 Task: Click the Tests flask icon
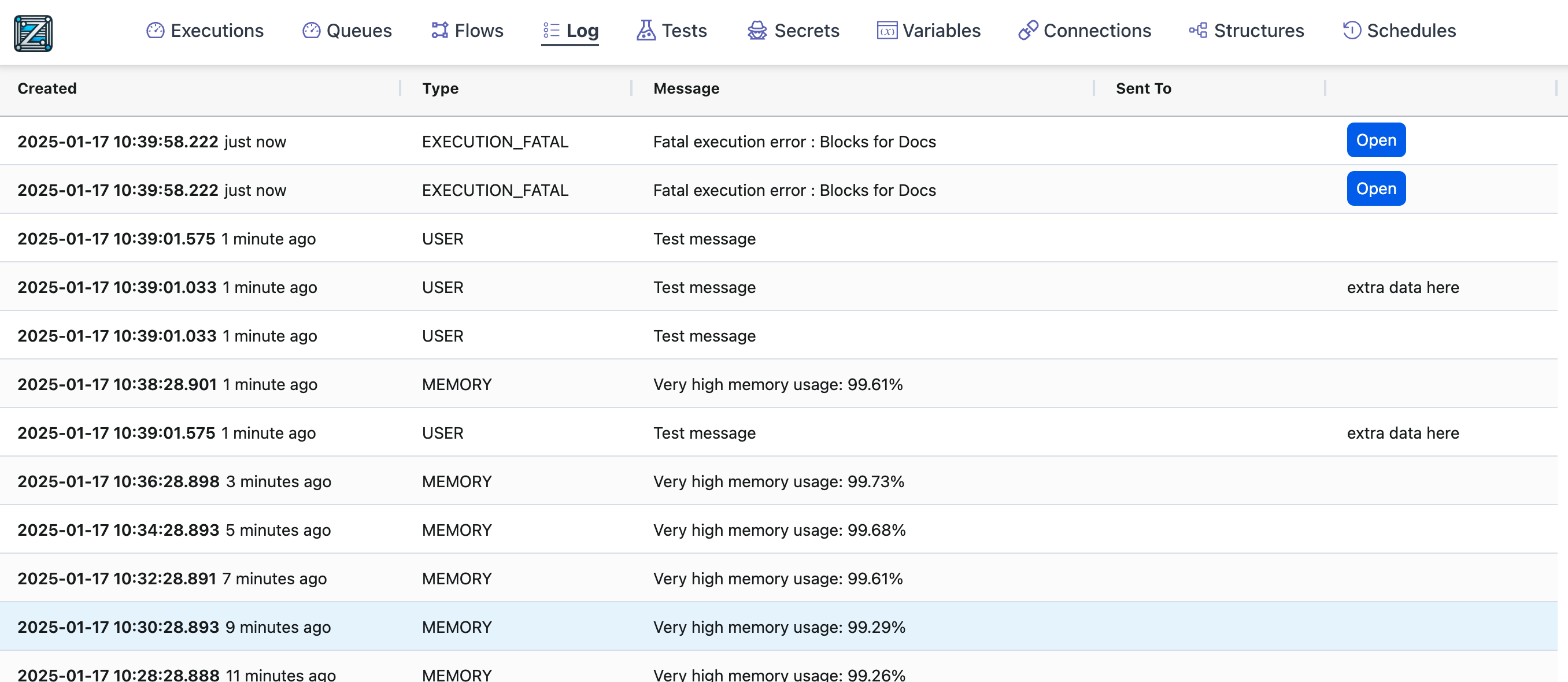[x=646, y=31]
